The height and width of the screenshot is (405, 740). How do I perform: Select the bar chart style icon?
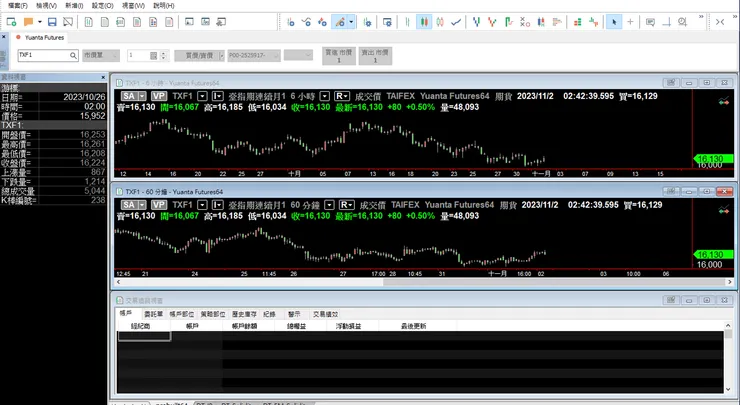click(x=407, y=22)
